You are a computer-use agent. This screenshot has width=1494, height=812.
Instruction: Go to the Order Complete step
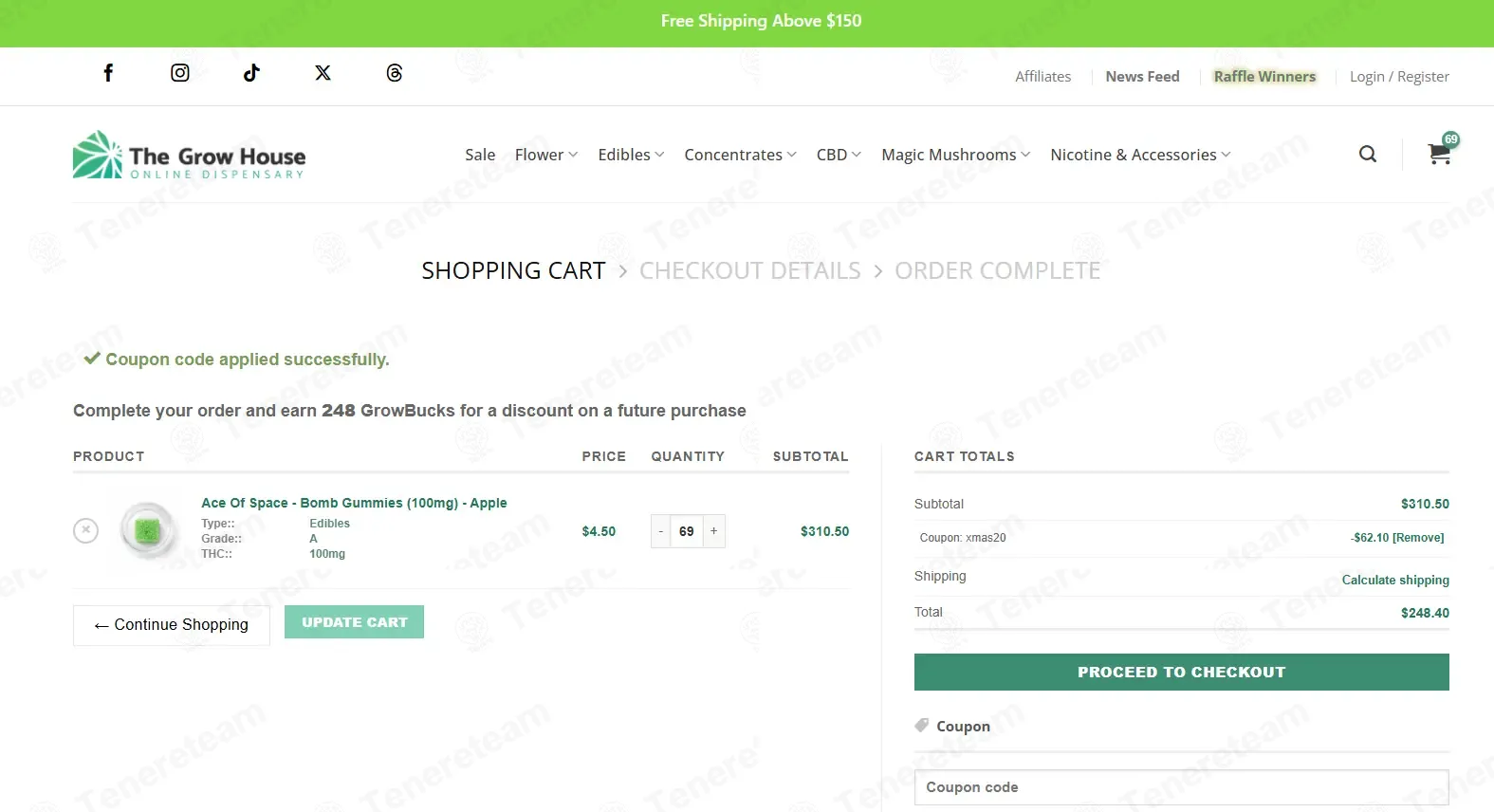(x=998, y=271)
